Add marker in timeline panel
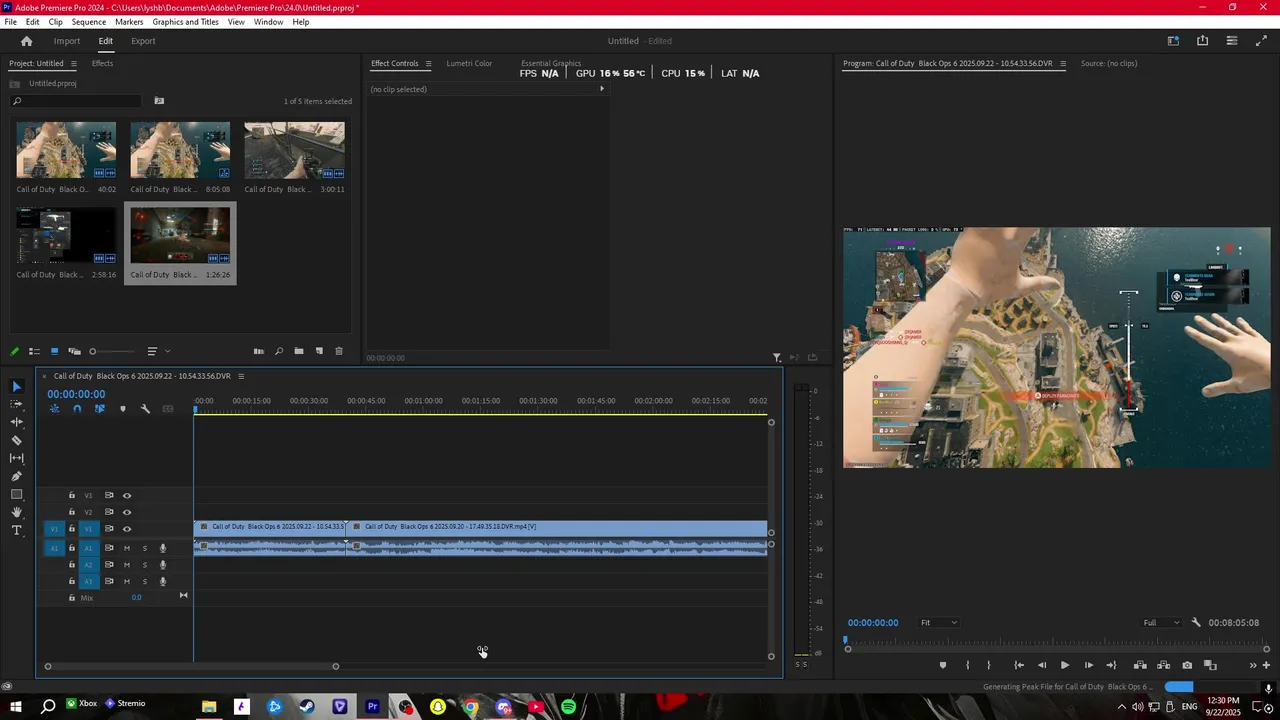Image resolution: width=1280 pixels, height=720 pixels. pyautogui.click(x=123, y=409)
